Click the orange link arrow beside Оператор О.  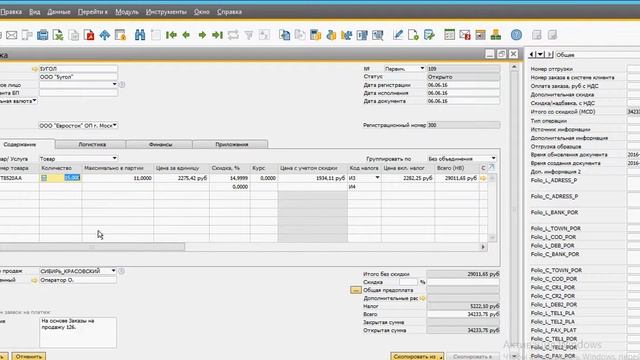point(34,280)
